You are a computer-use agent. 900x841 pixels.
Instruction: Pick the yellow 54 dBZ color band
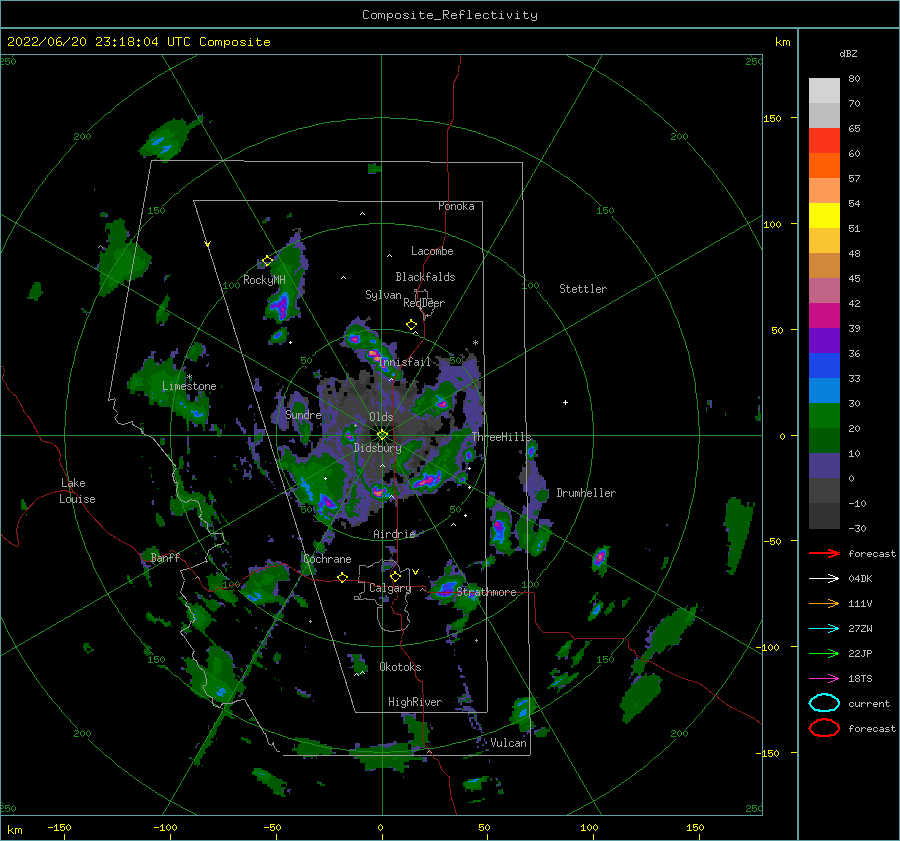(824, 216)
